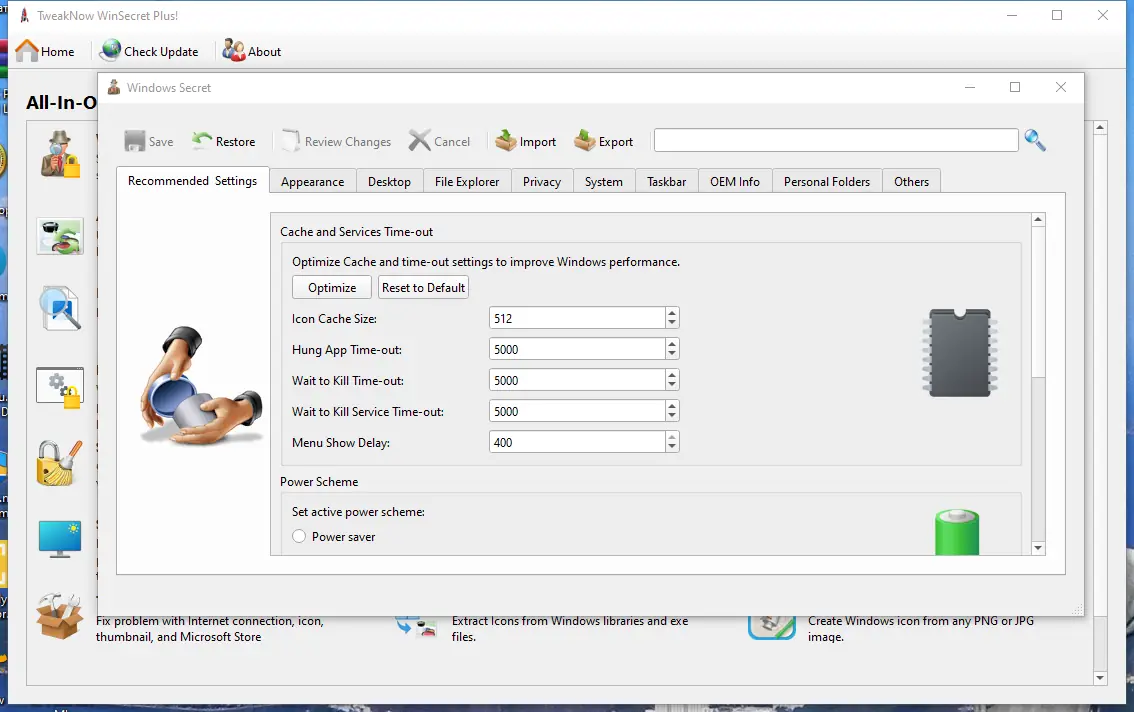The width and height of the screenshot is (1134, 712).
Task: Close the Windows Secret dialog
Action: pos(1060,88)
